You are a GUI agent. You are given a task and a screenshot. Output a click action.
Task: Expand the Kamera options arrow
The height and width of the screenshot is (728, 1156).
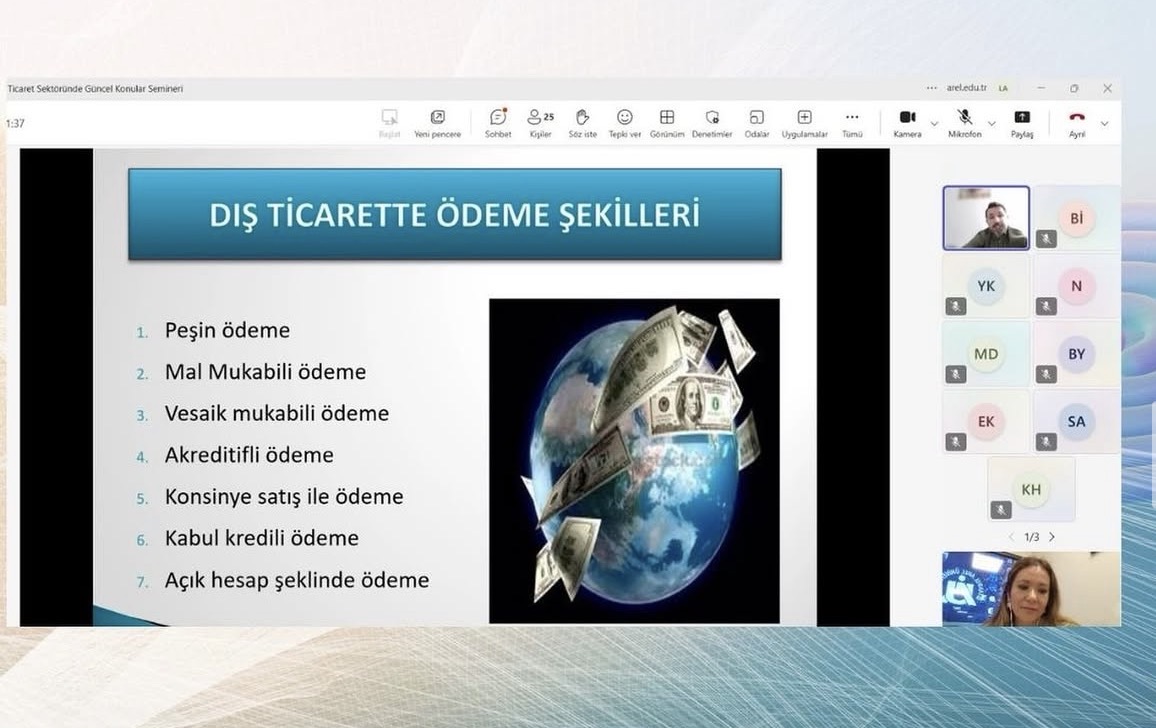934,124
